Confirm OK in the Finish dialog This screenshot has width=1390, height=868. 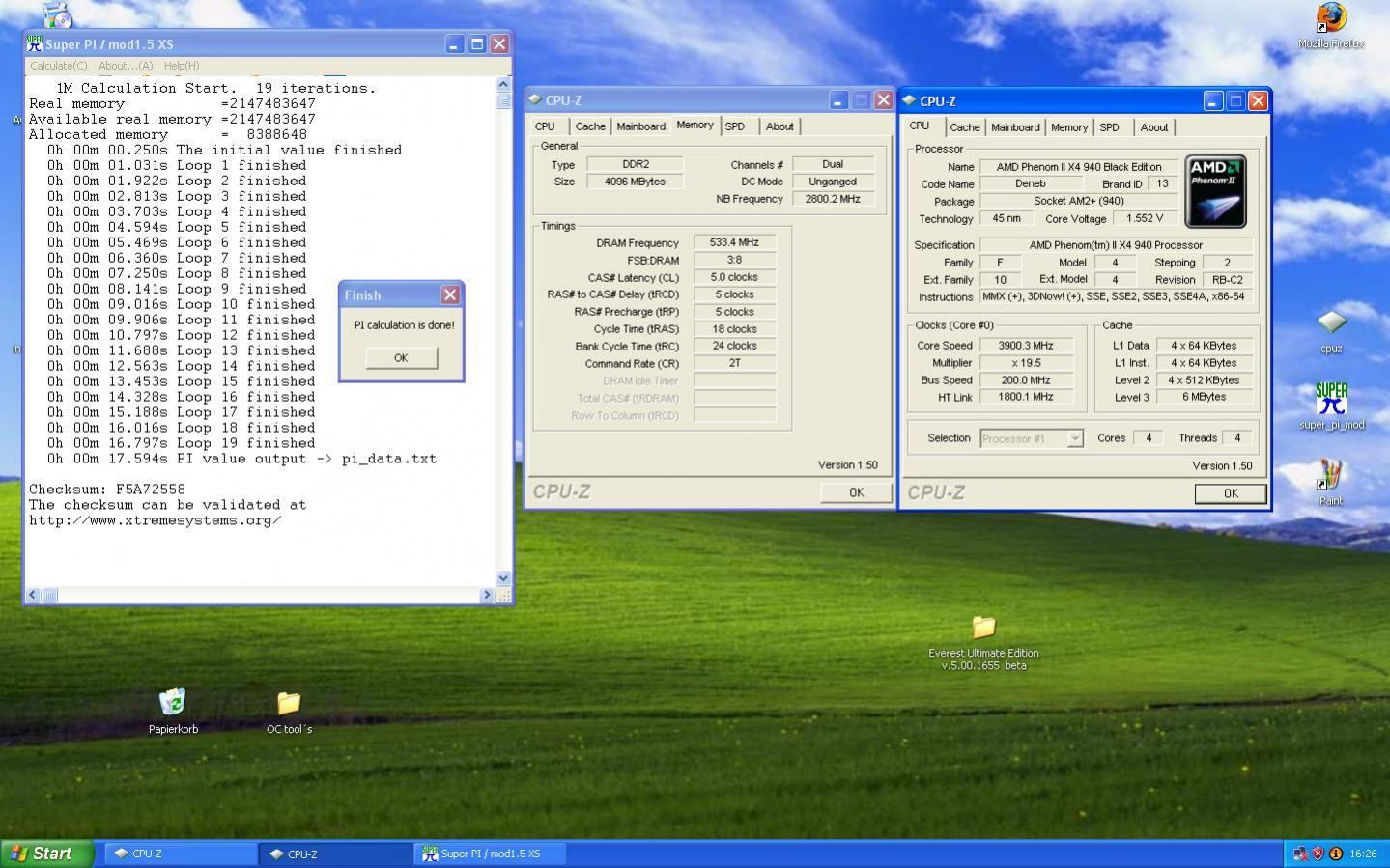point(401,357)
